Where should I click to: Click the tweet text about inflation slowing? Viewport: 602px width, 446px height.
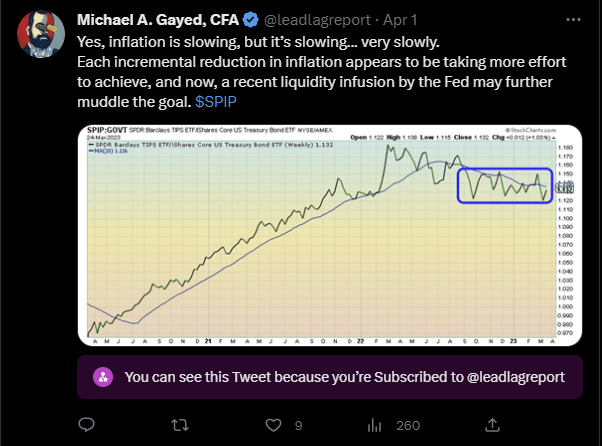click(322, 72)
